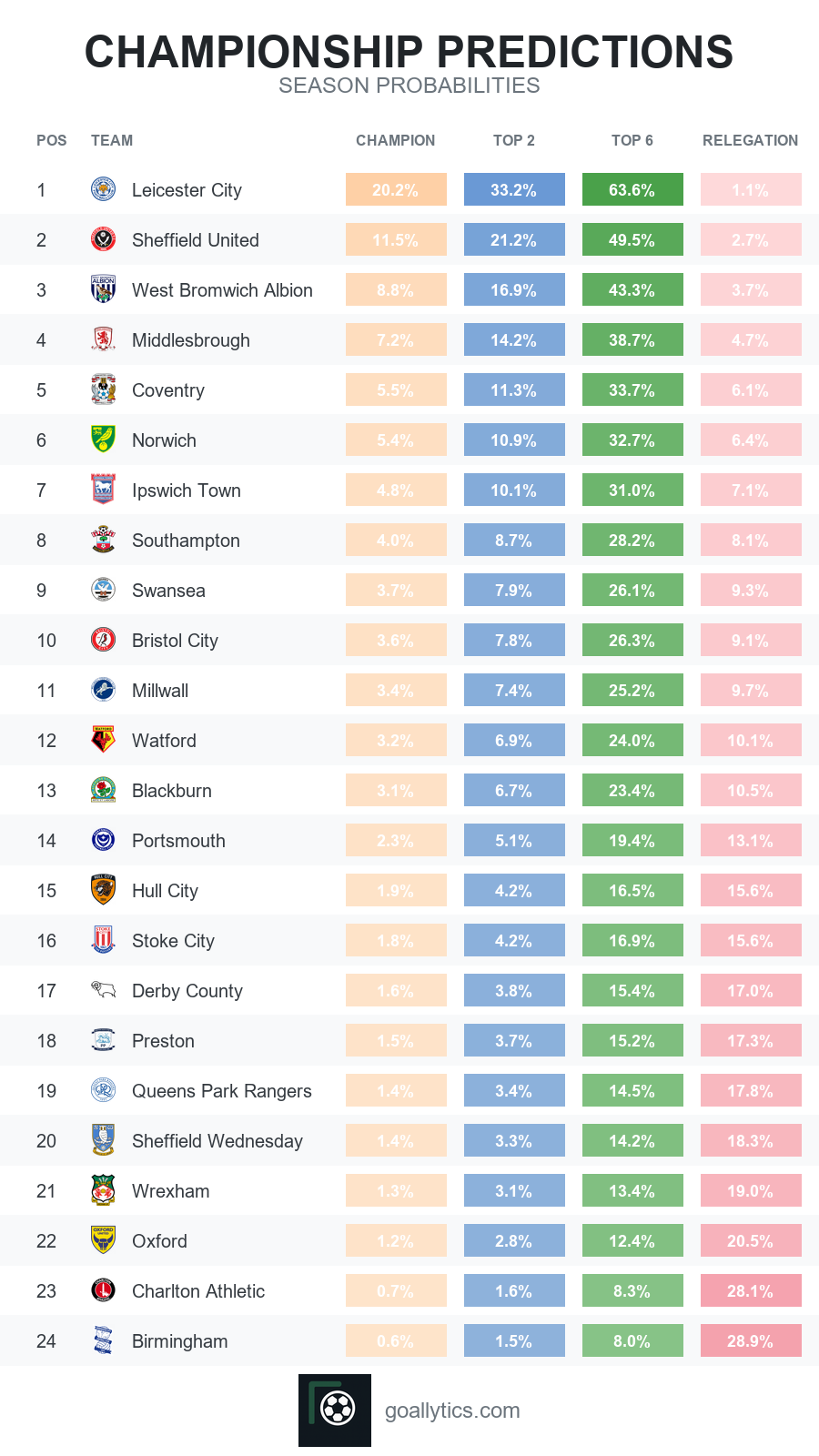
Task: Click the Watford club crest
Action: click(104, 740)
